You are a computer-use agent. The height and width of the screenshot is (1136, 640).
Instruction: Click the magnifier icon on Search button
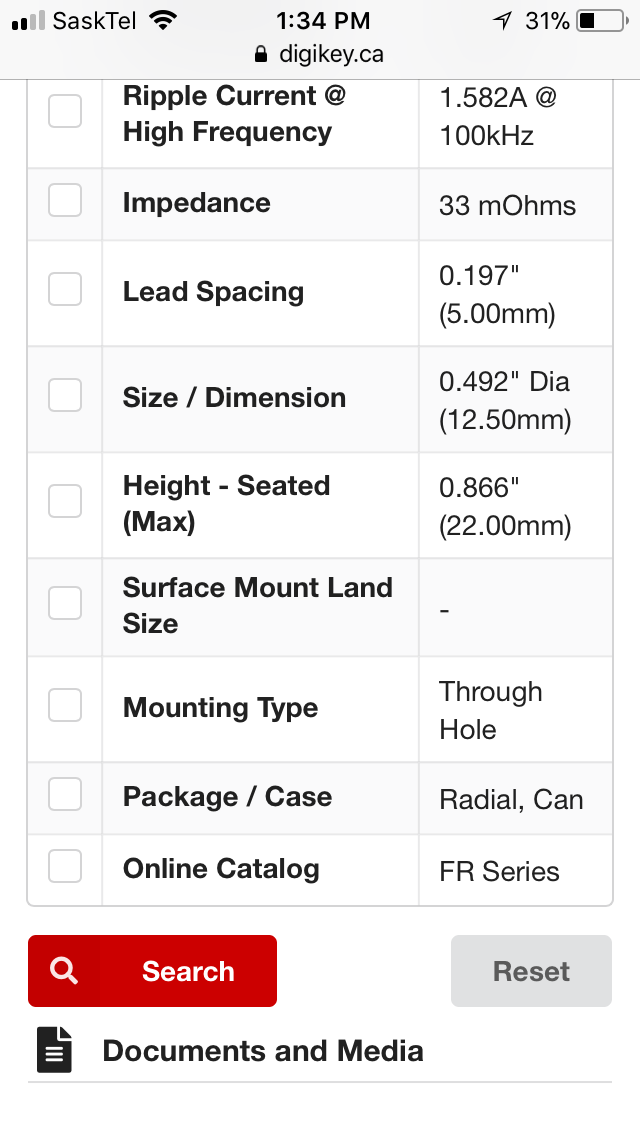tap(64, 971)
